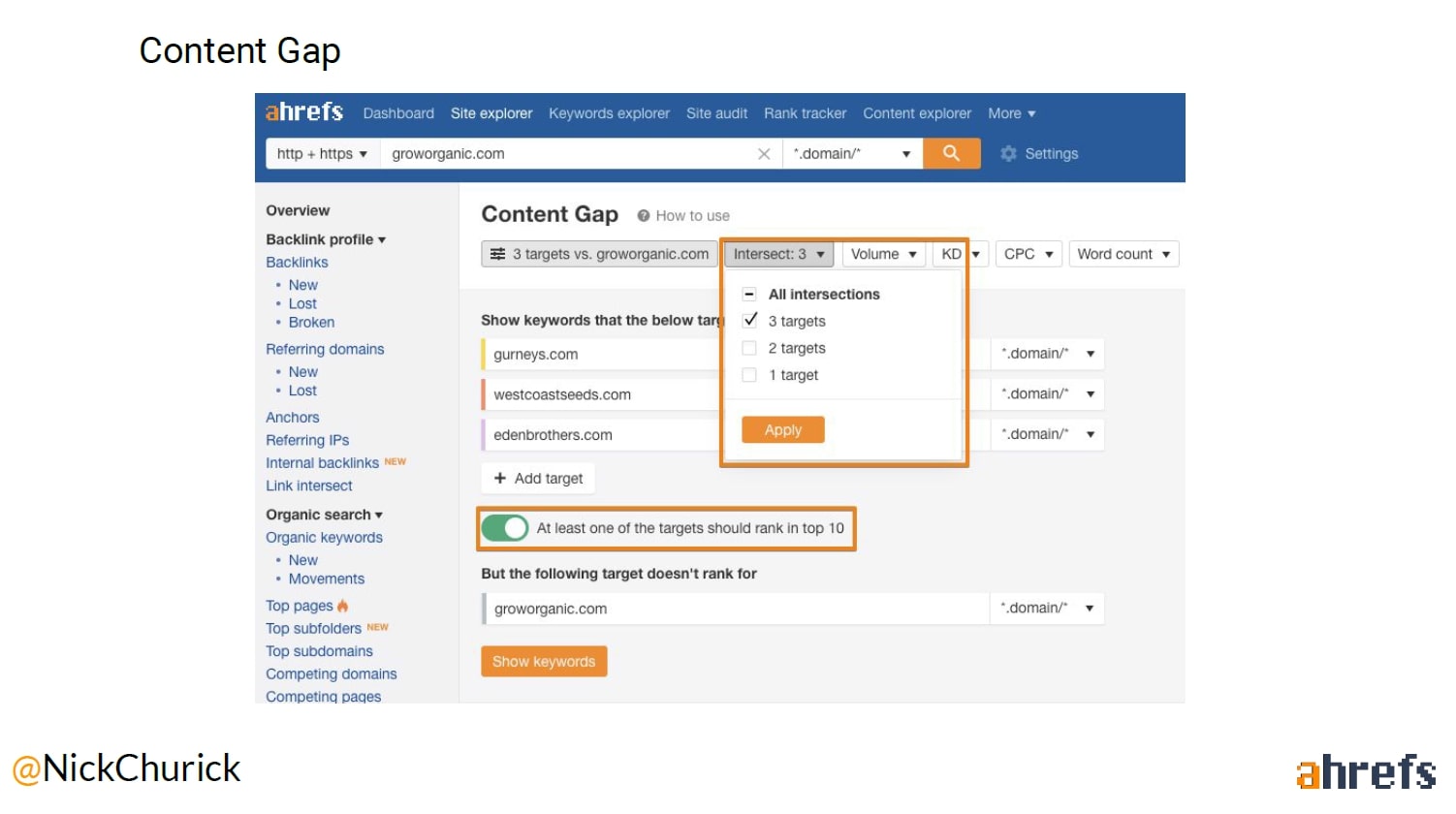Click the ahrefs logo in the navbar
1456x814 pixels.
tap(304, 112)
